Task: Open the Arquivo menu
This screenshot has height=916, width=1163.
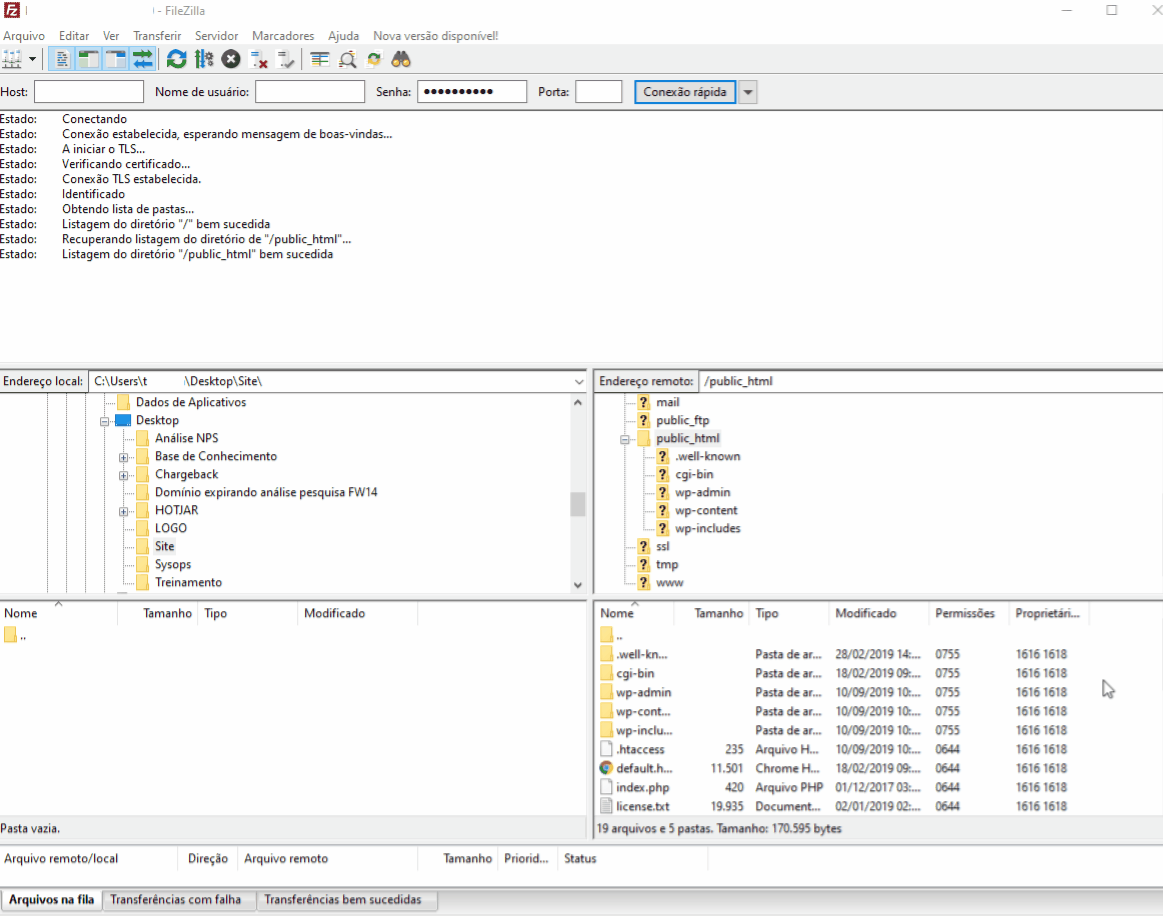Action: (24, 36)
